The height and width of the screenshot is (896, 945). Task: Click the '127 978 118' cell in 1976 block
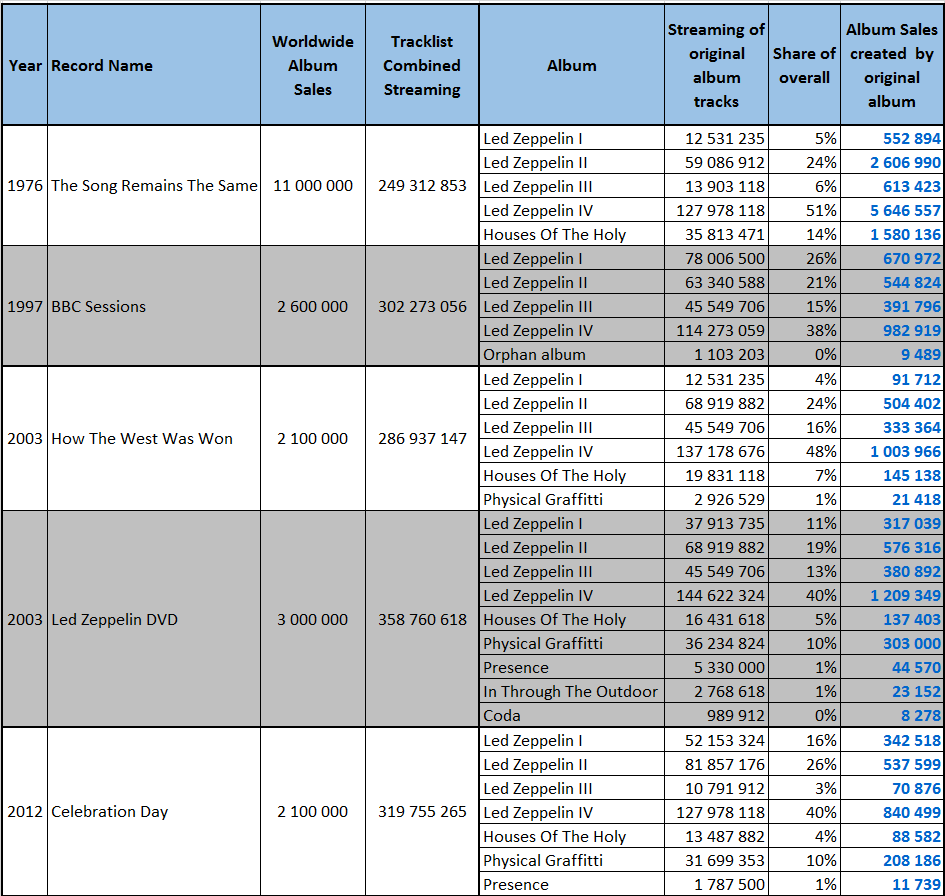click(x=716, y=210)
